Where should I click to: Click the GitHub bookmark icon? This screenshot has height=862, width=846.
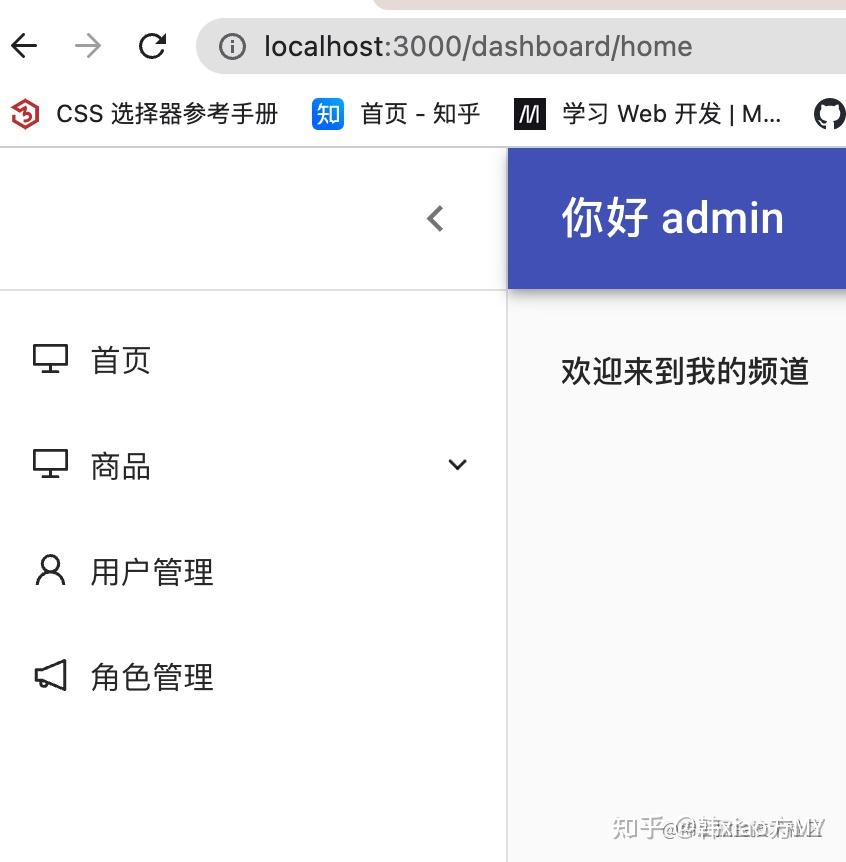pyautogui.click(x=830, y=114)
